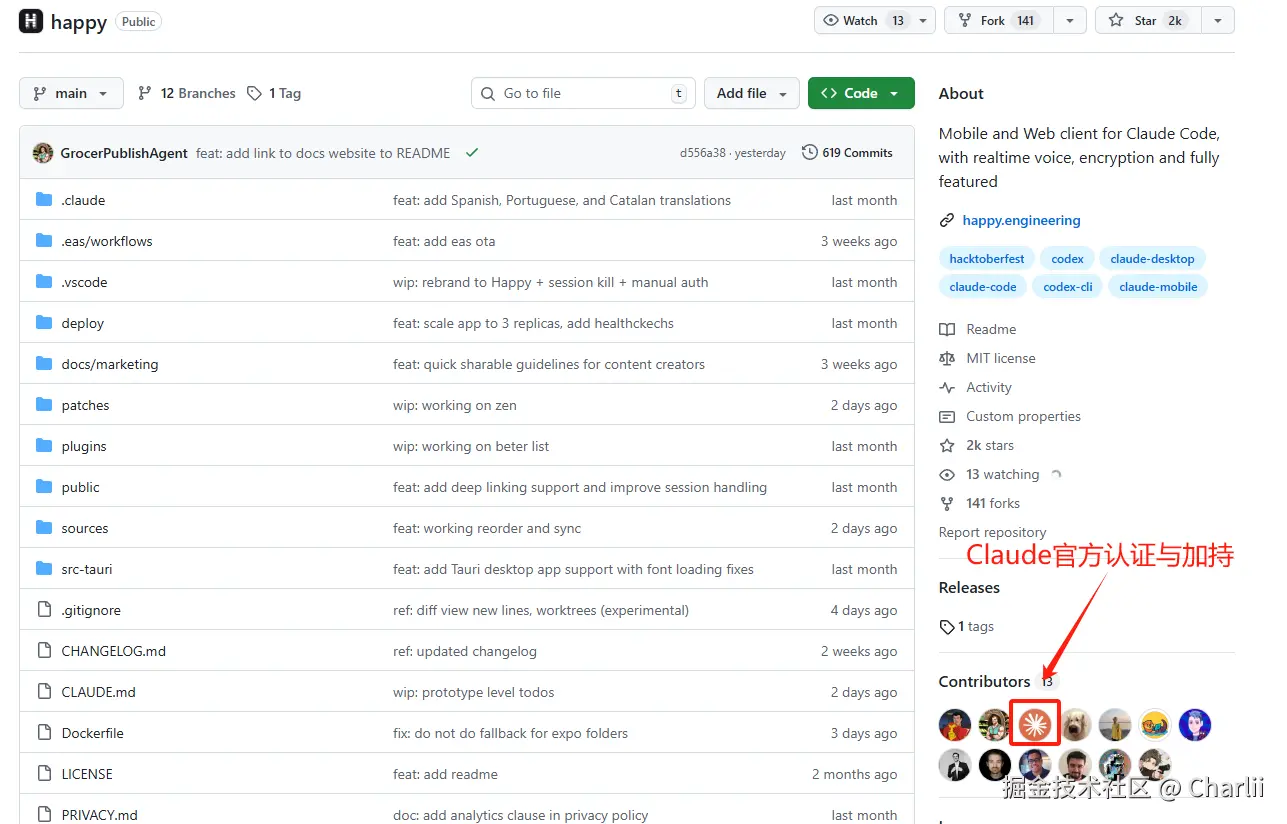This screenshot has height=824, width=1287.
Task: Click the green commit status checkmark
Action: 472,153
